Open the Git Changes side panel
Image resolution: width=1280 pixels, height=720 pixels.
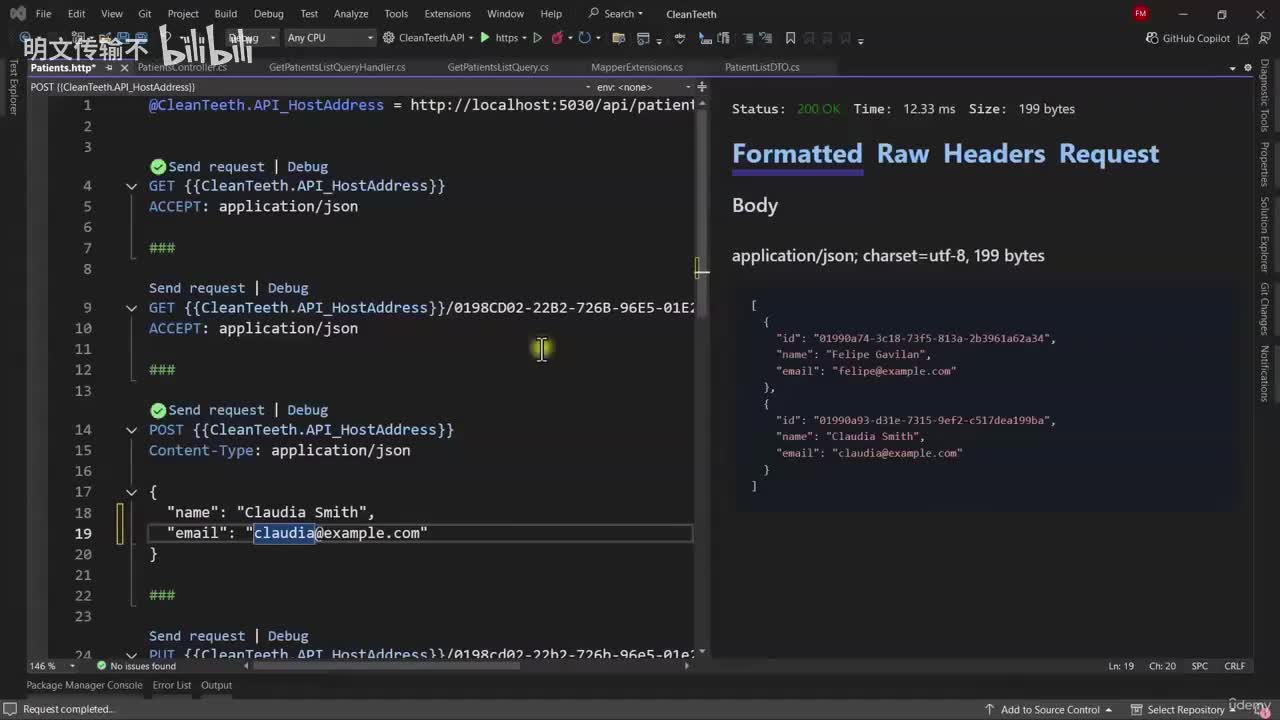pos(1265,309)
